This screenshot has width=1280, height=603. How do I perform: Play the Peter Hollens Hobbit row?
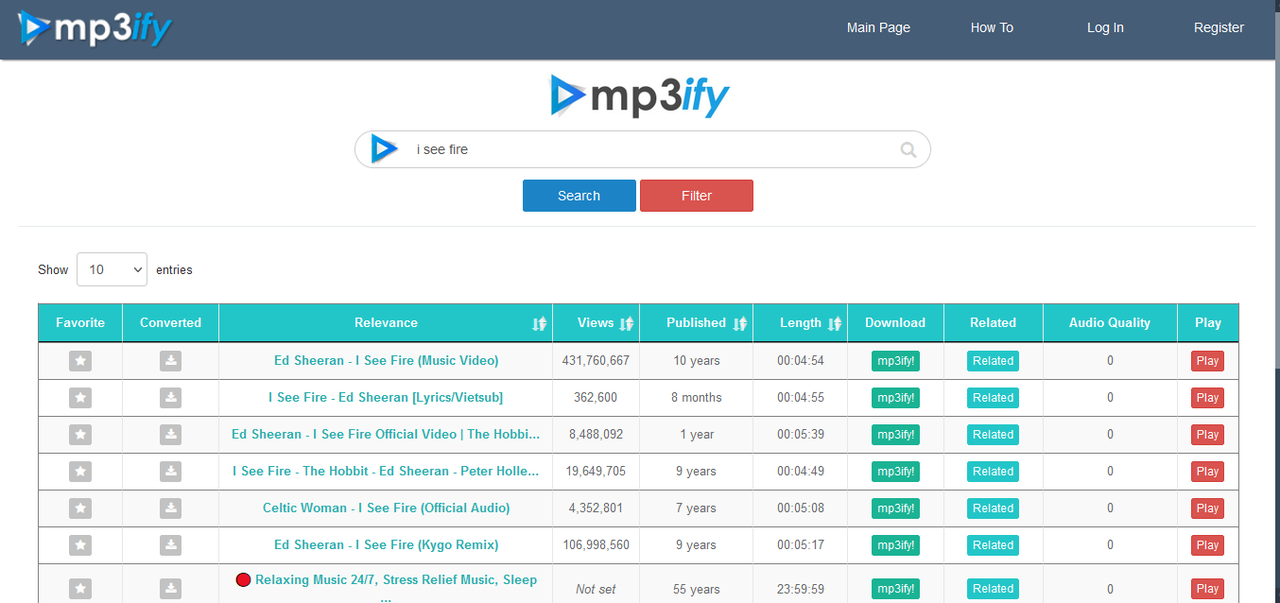(x=1207, y=471)
